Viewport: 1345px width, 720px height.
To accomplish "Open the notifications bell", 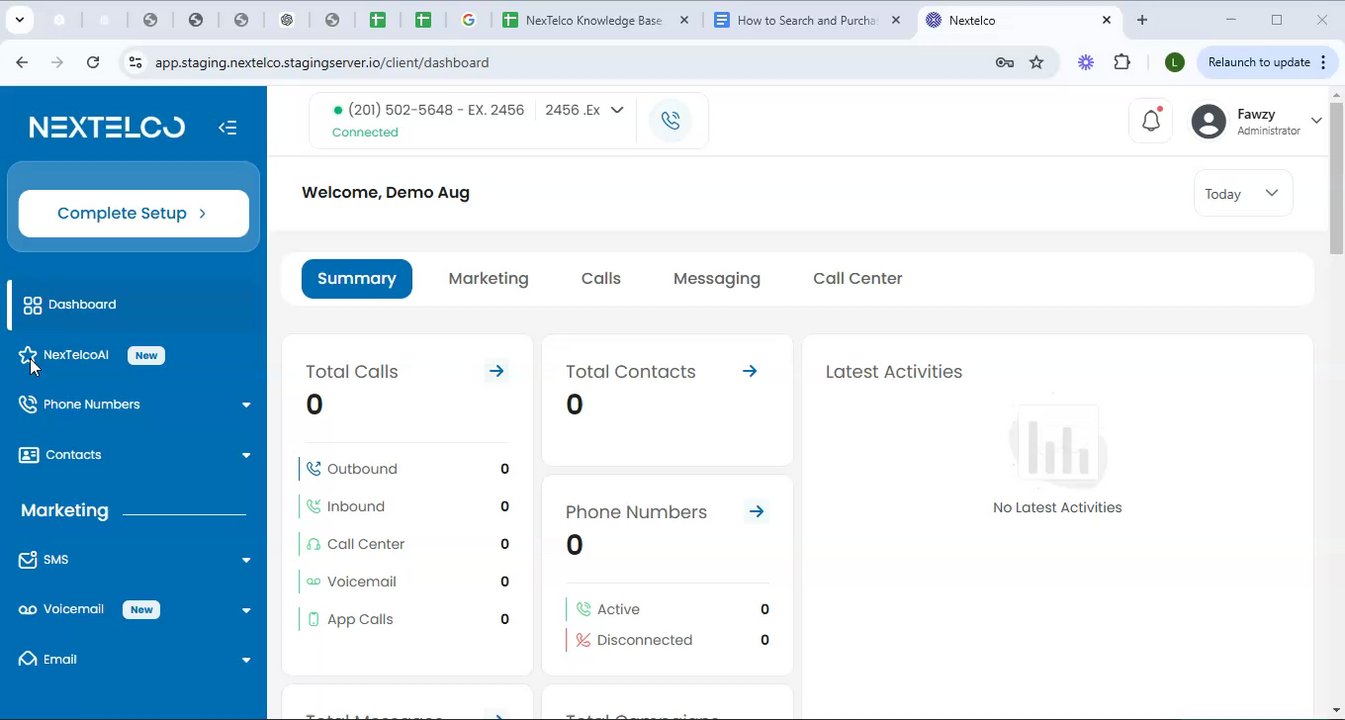I will point(1151,121).
